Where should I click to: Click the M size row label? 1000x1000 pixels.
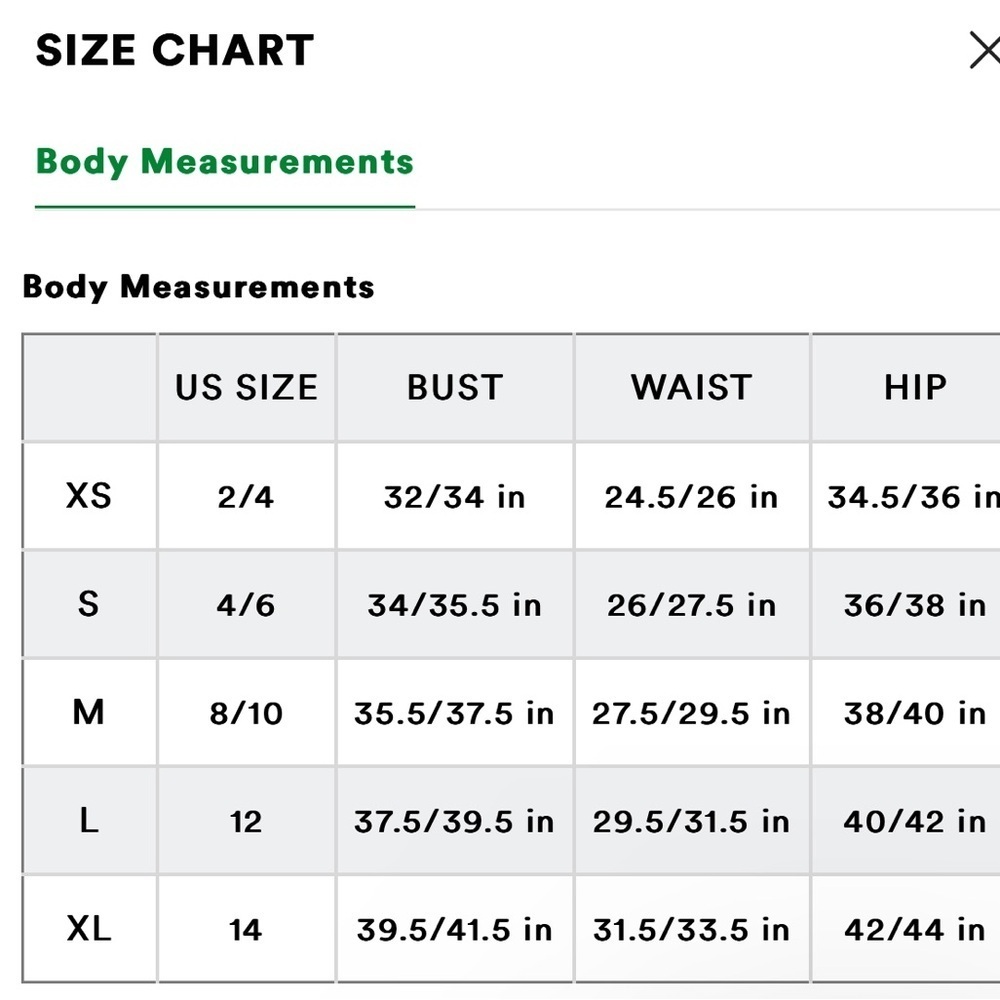pos(89,713)
